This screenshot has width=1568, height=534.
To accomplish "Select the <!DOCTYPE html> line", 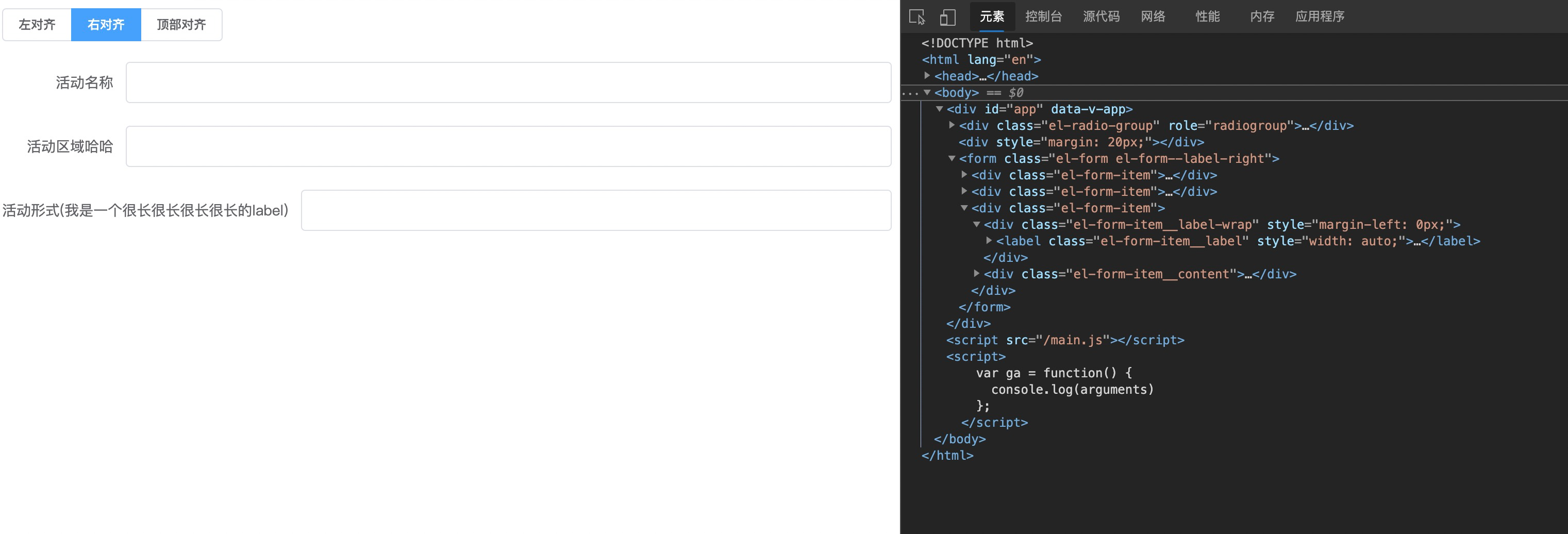I will click(x=977, y=43).
